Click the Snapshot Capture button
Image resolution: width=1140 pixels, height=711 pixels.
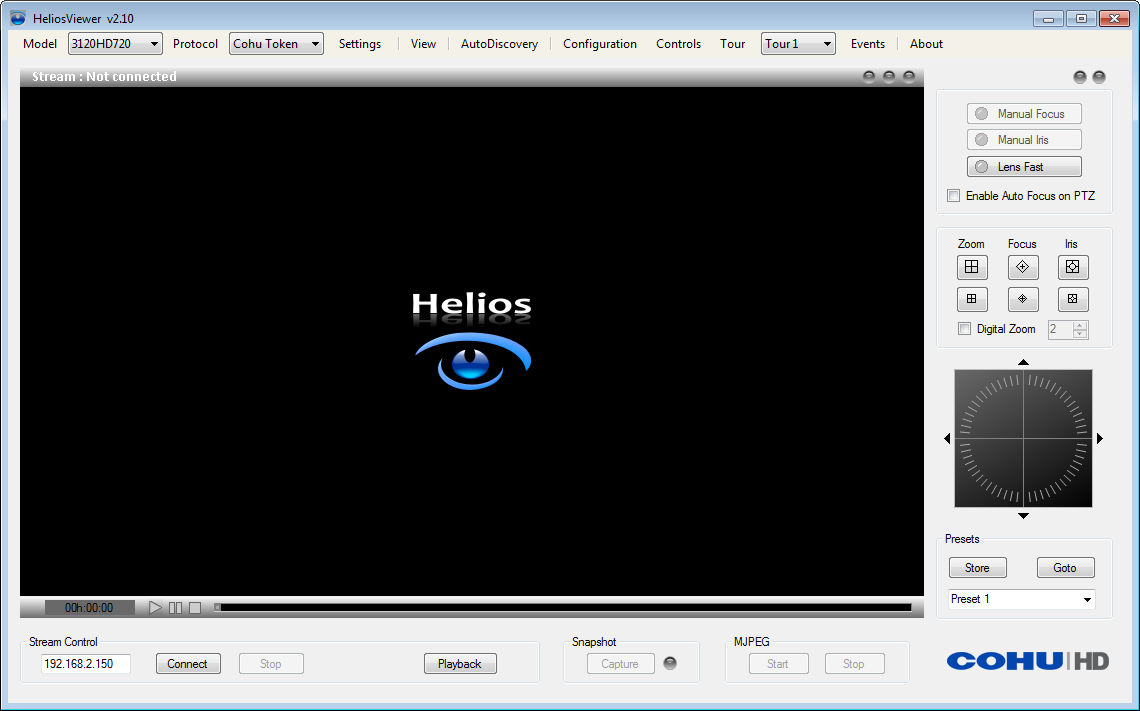point(620,664)
